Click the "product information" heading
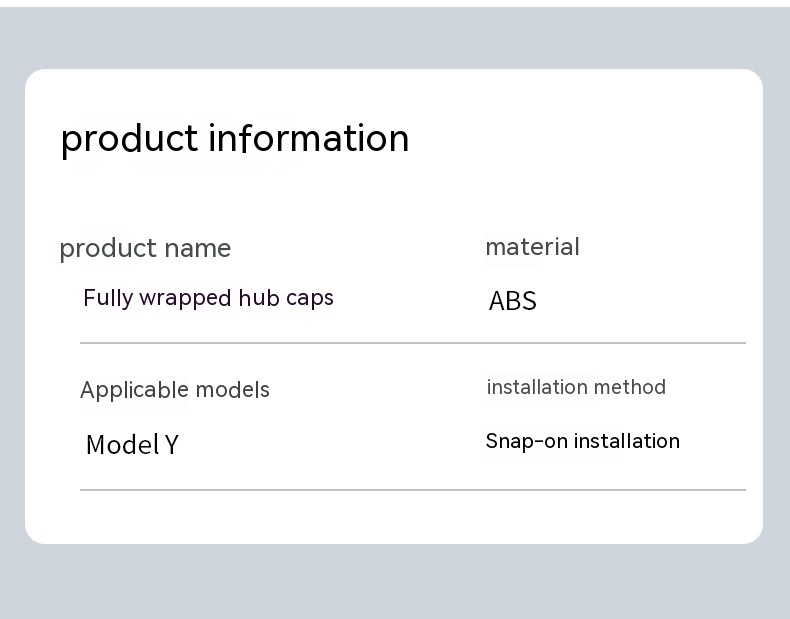This screenshot has width=790, height=619. [235, 138]
